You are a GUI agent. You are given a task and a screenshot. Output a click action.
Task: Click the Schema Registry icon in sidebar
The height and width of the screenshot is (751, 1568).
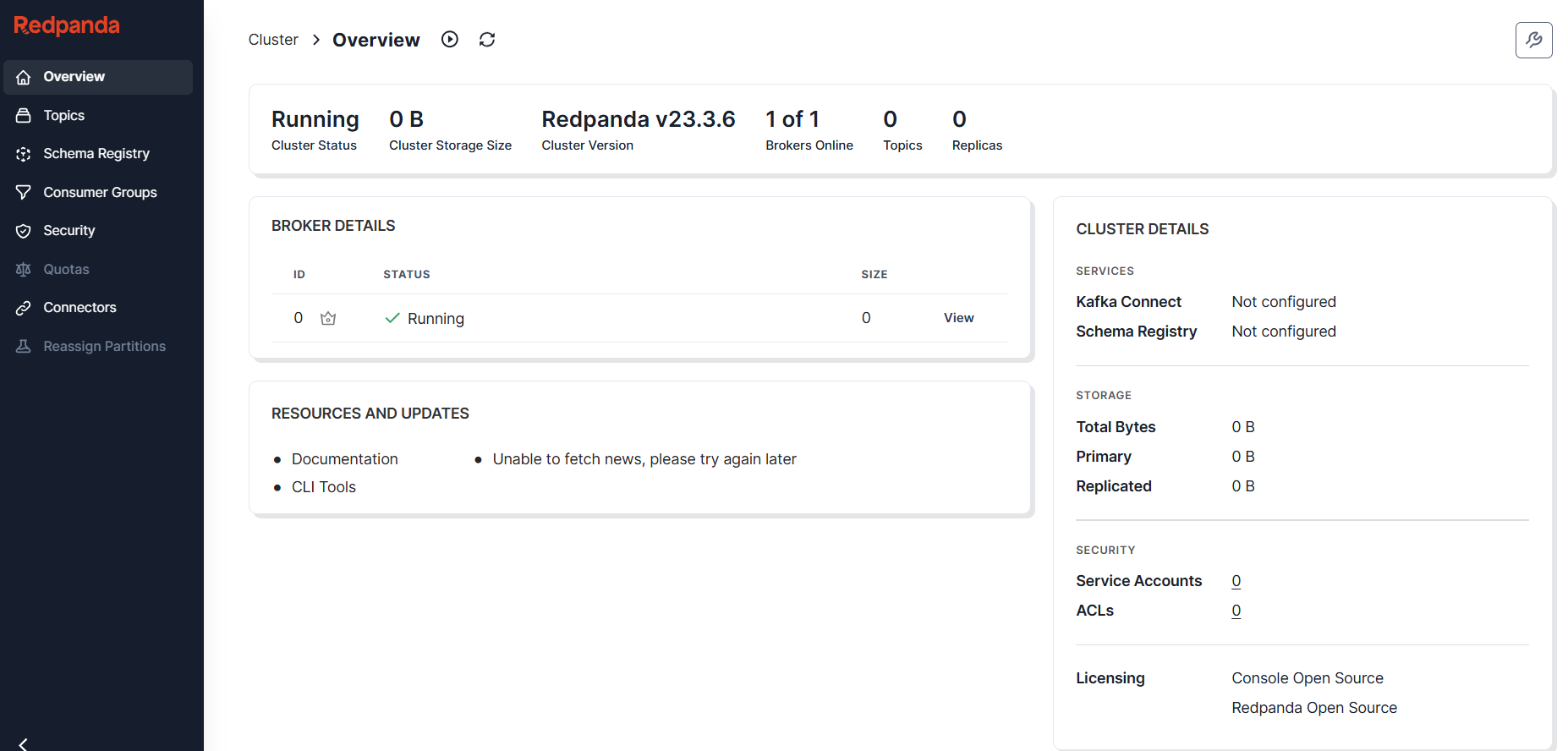click(x=24, y=154)
